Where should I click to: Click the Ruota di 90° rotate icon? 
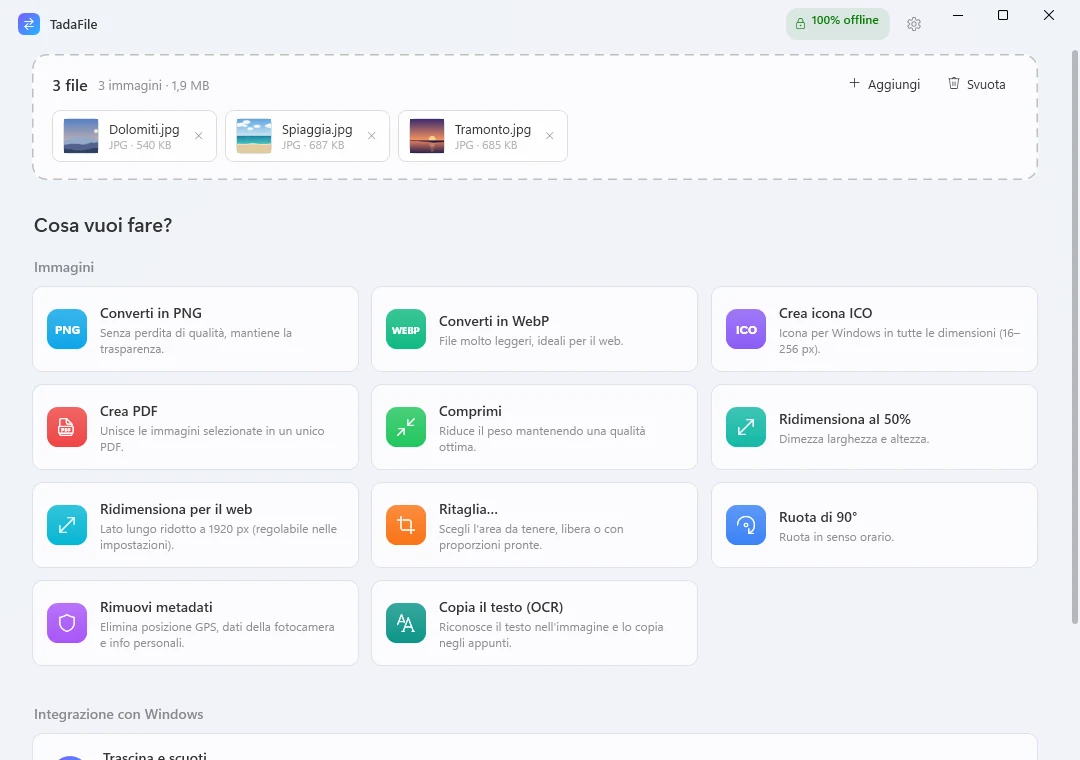pyautogui.click(x=746, y=525)
